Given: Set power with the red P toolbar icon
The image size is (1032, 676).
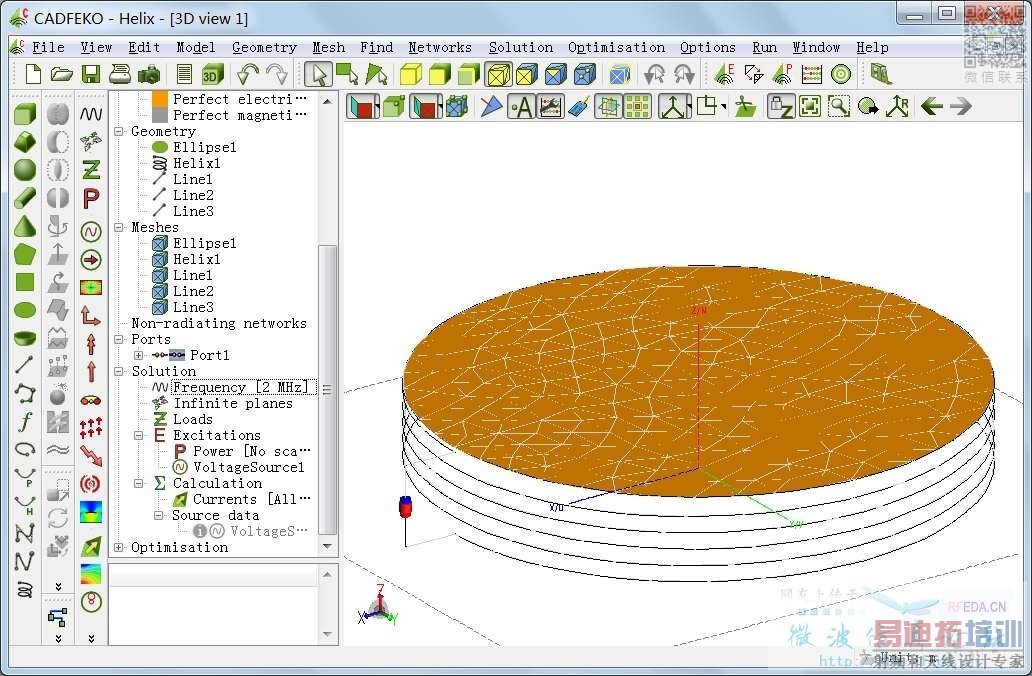Looking at the screenshot, I should (x=91, y=197).
